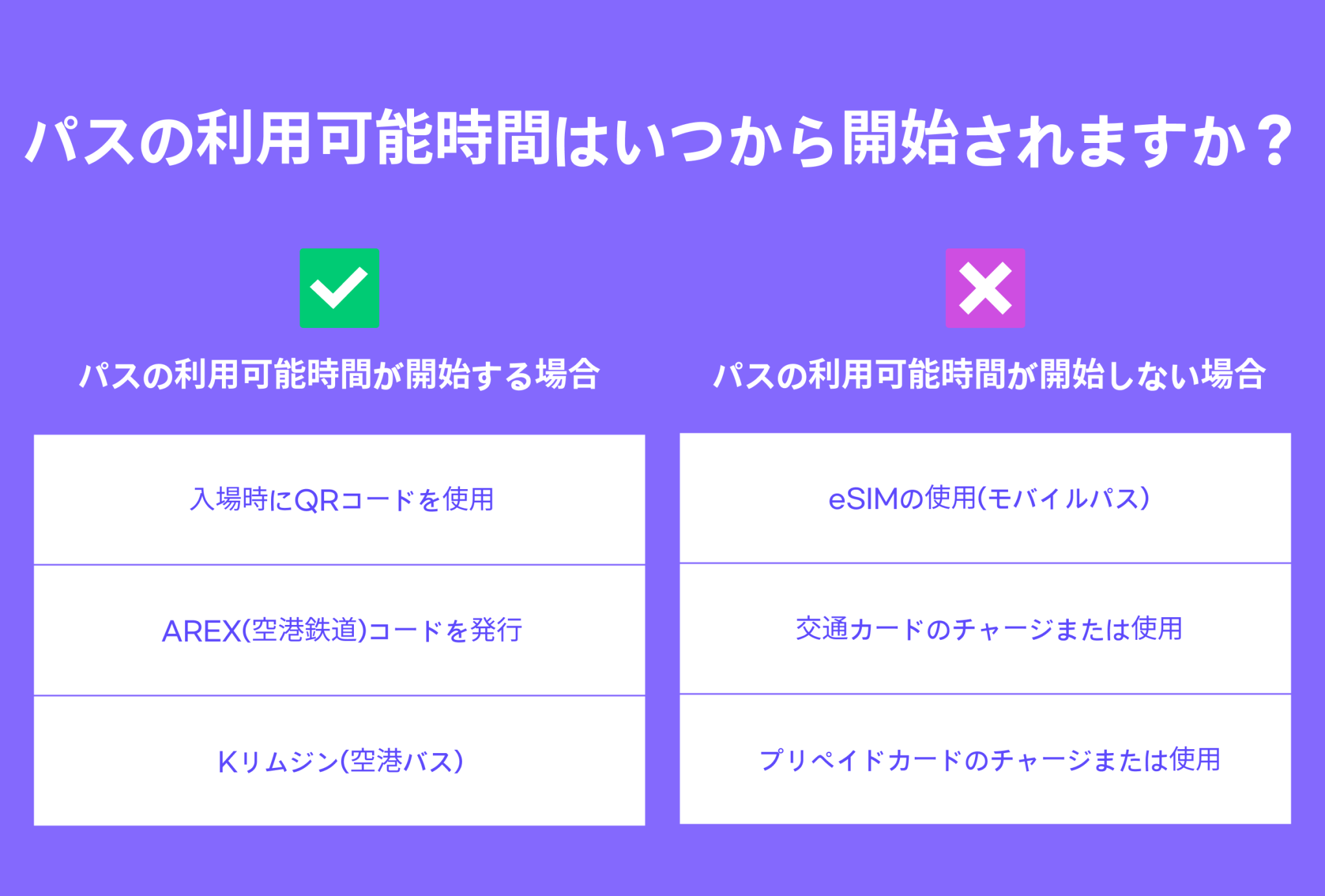Select heading パスの利用可能時間が開始する場合

tap(339, 375)
